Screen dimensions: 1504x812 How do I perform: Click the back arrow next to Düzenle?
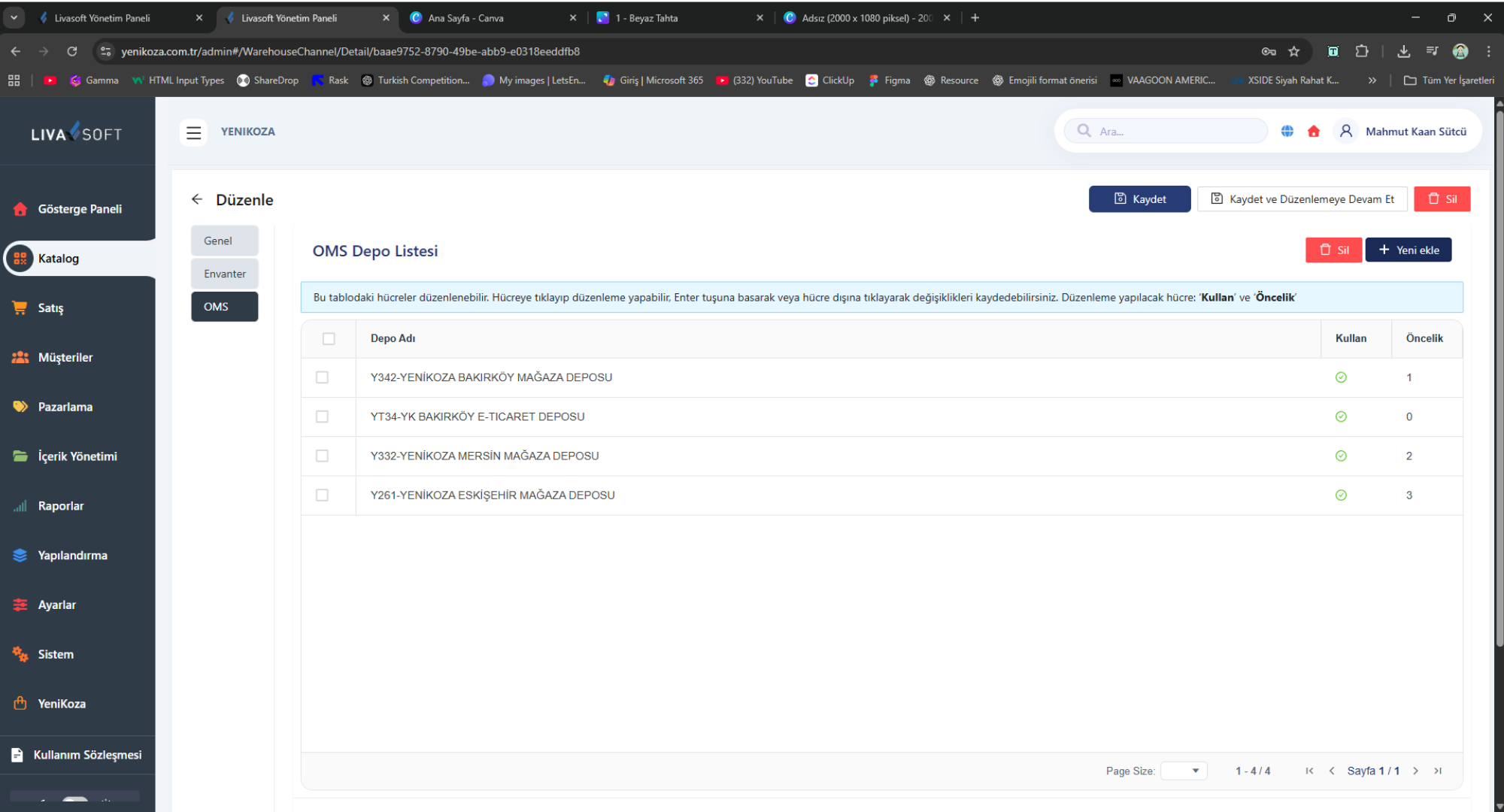click(197, 199)
